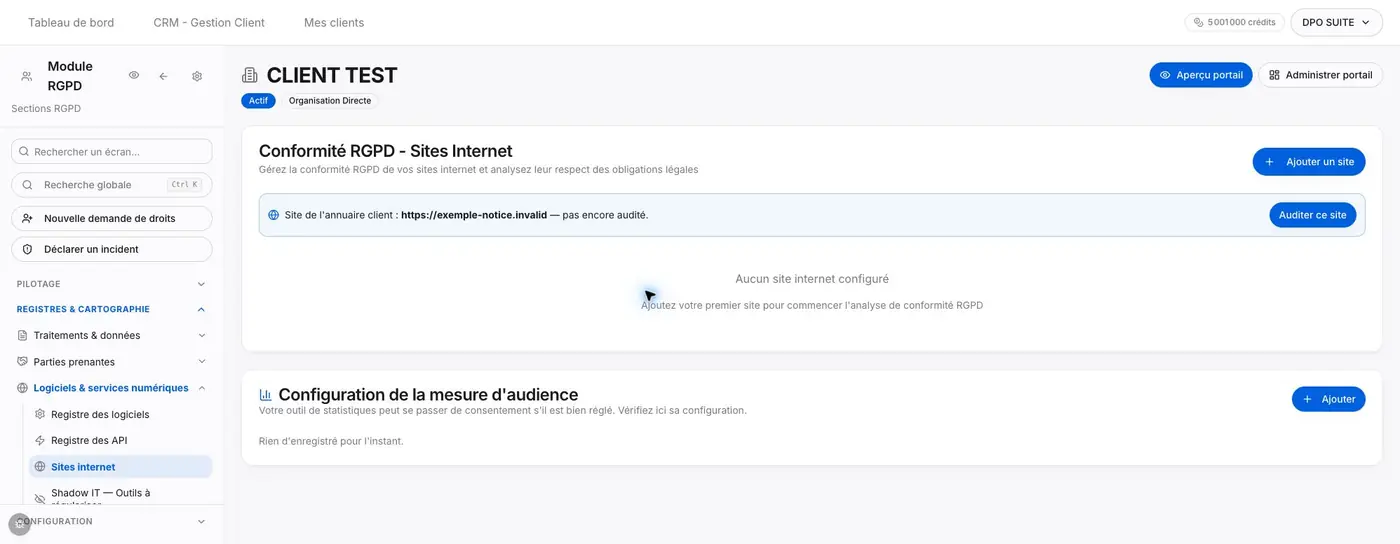Image resolution: width=1400 pixels, height=544 pixels.
Task: Click the building icon next to CLIENT TEST
Action: pyautogui.click(x=250, y=76)
